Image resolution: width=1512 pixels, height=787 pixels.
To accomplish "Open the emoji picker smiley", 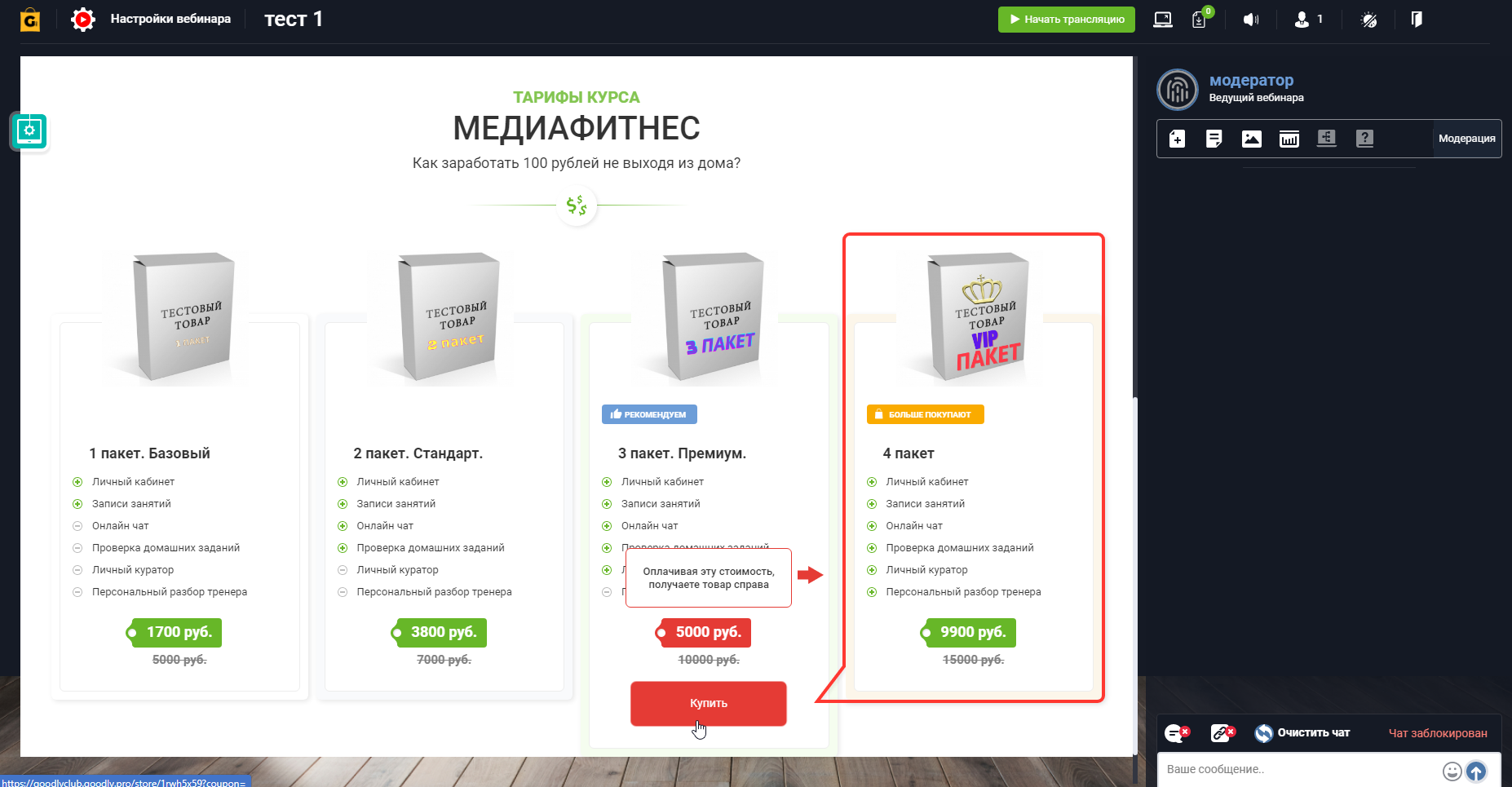I will coord(1452,771).
